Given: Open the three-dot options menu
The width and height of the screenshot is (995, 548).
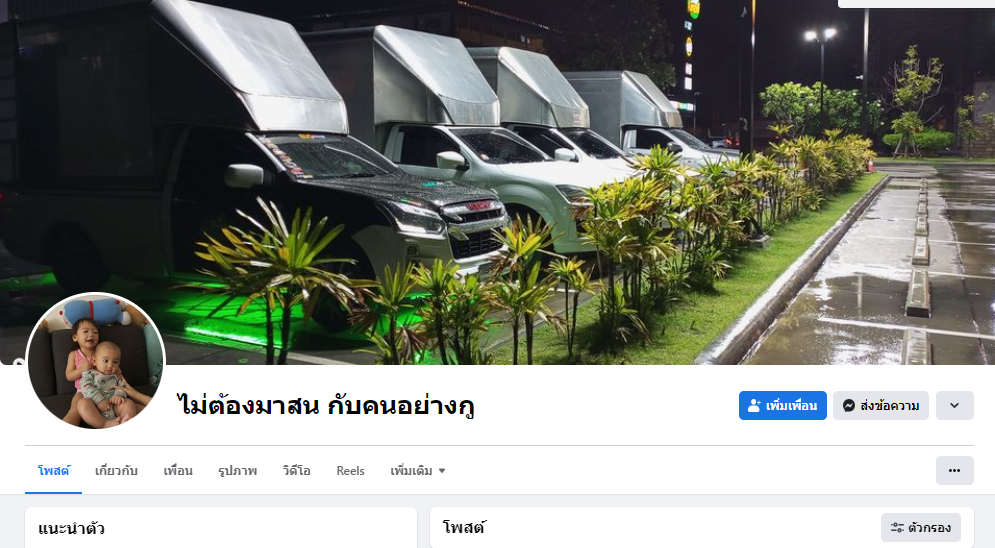Looking at the screenshot, I should [x=954, y=471].
